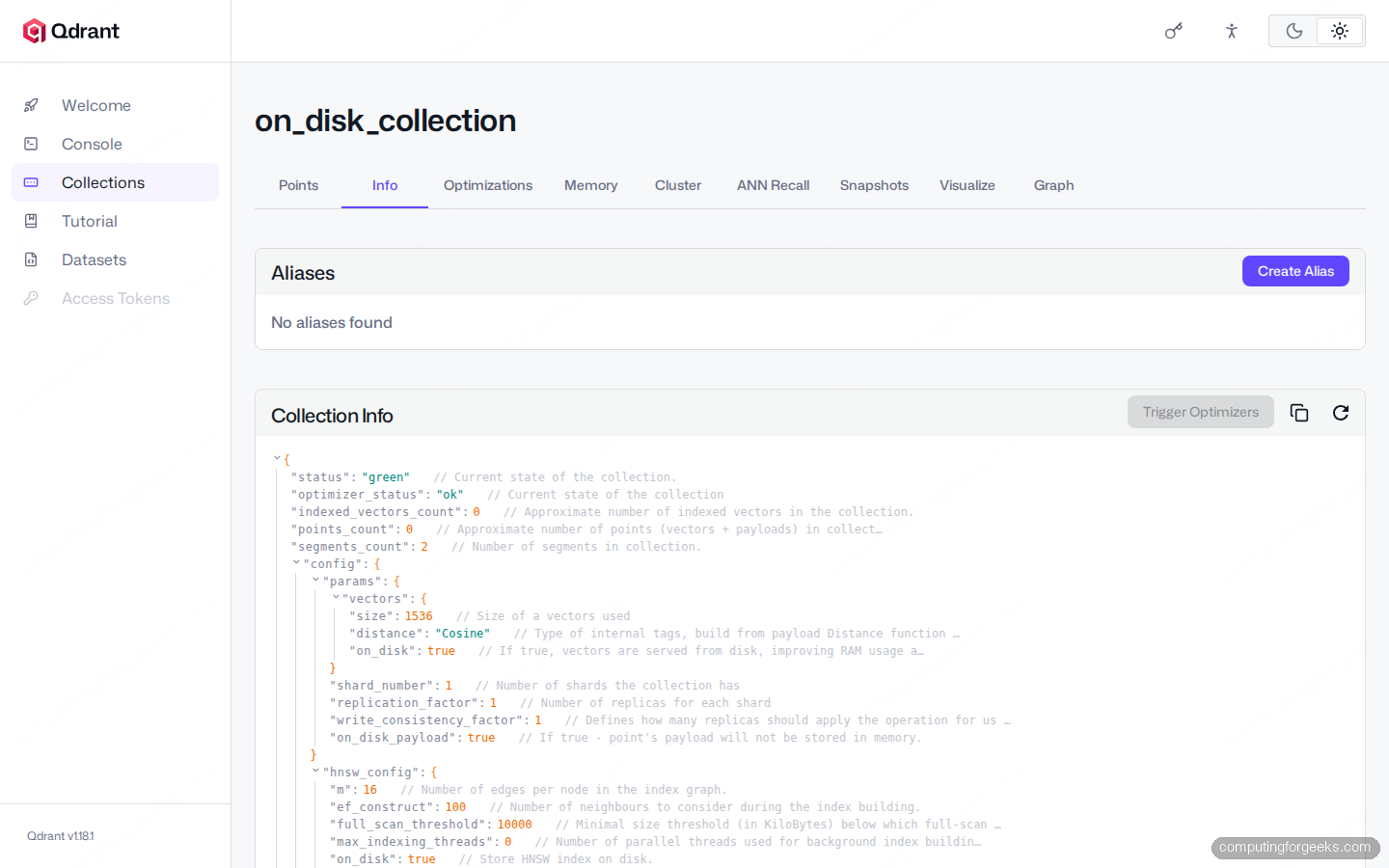Click the "write_consistency_factor" line
The height and width of the screenshot is (868, 1389).
(x=436, y=720)
